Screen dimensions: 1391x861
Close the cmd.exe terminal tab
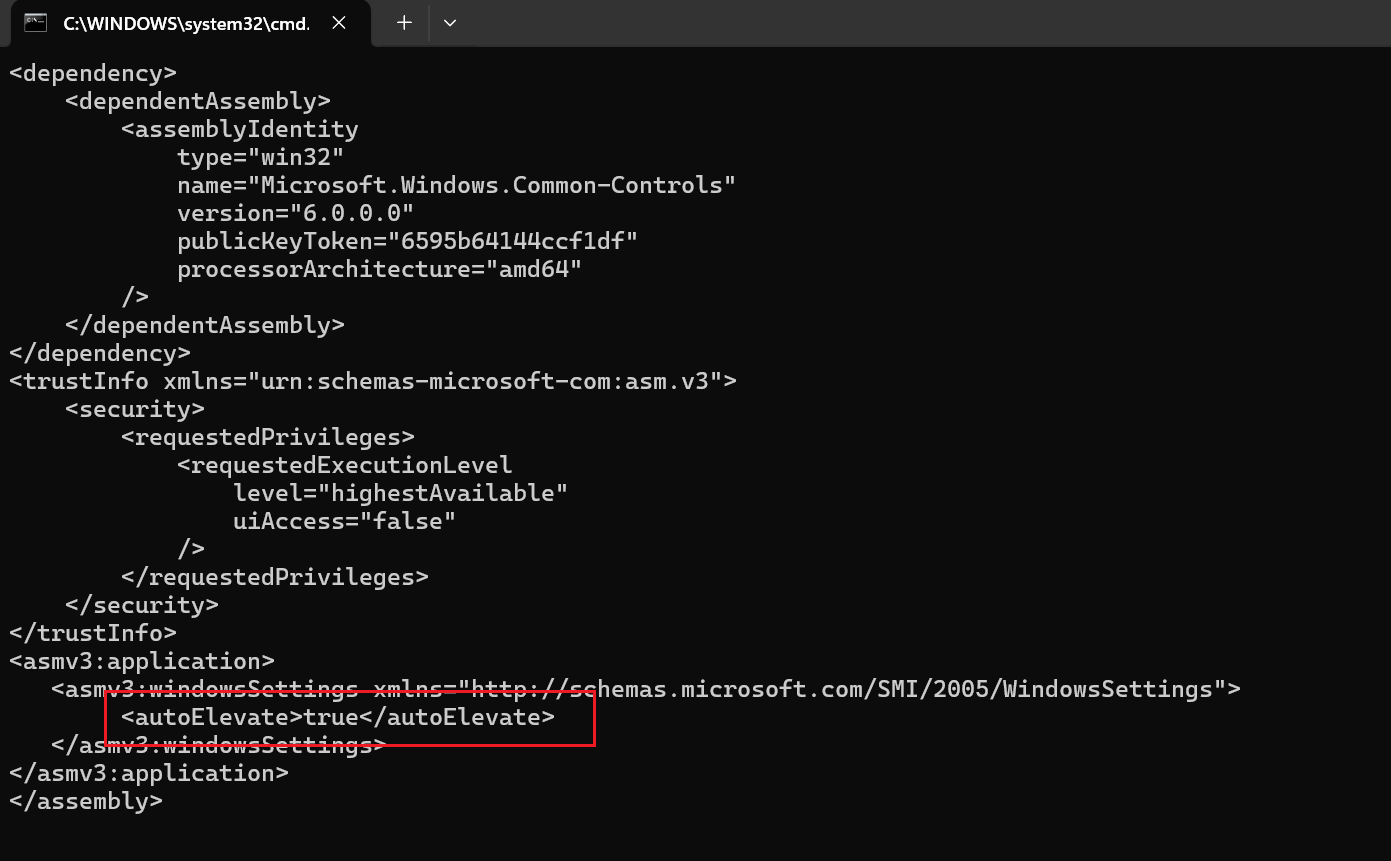[x=339, y=23]
